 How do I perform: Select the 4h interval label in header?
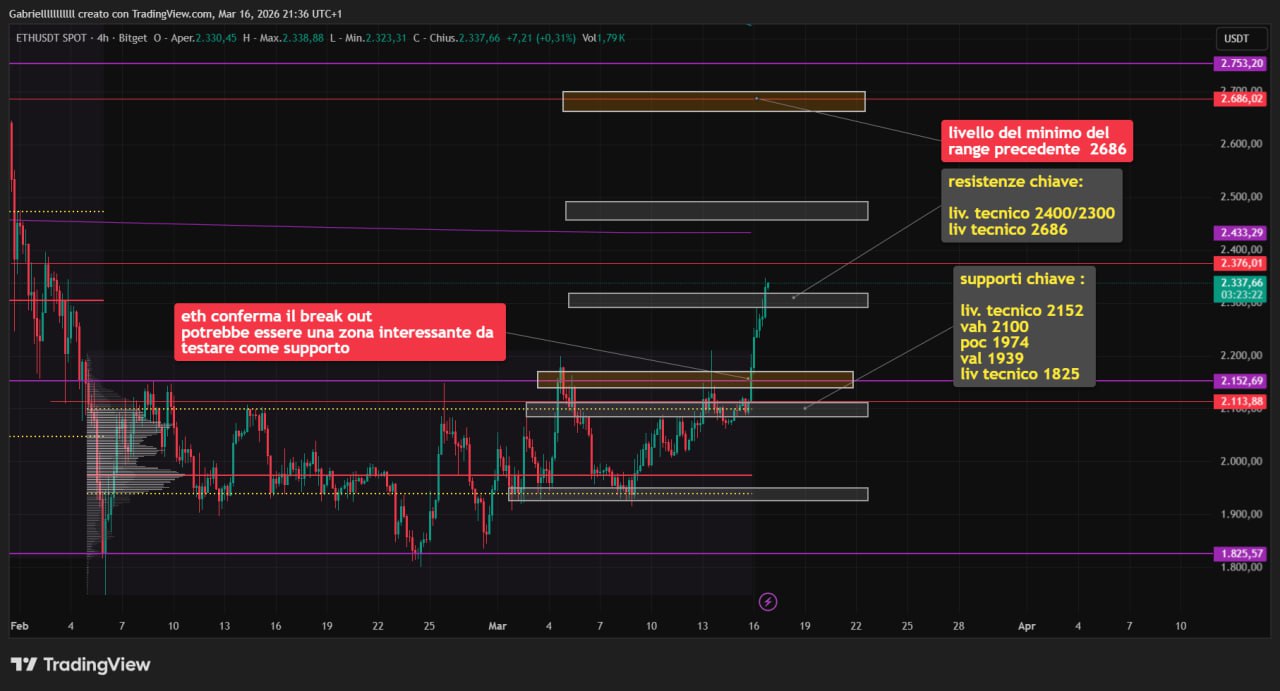click(103, 37)
